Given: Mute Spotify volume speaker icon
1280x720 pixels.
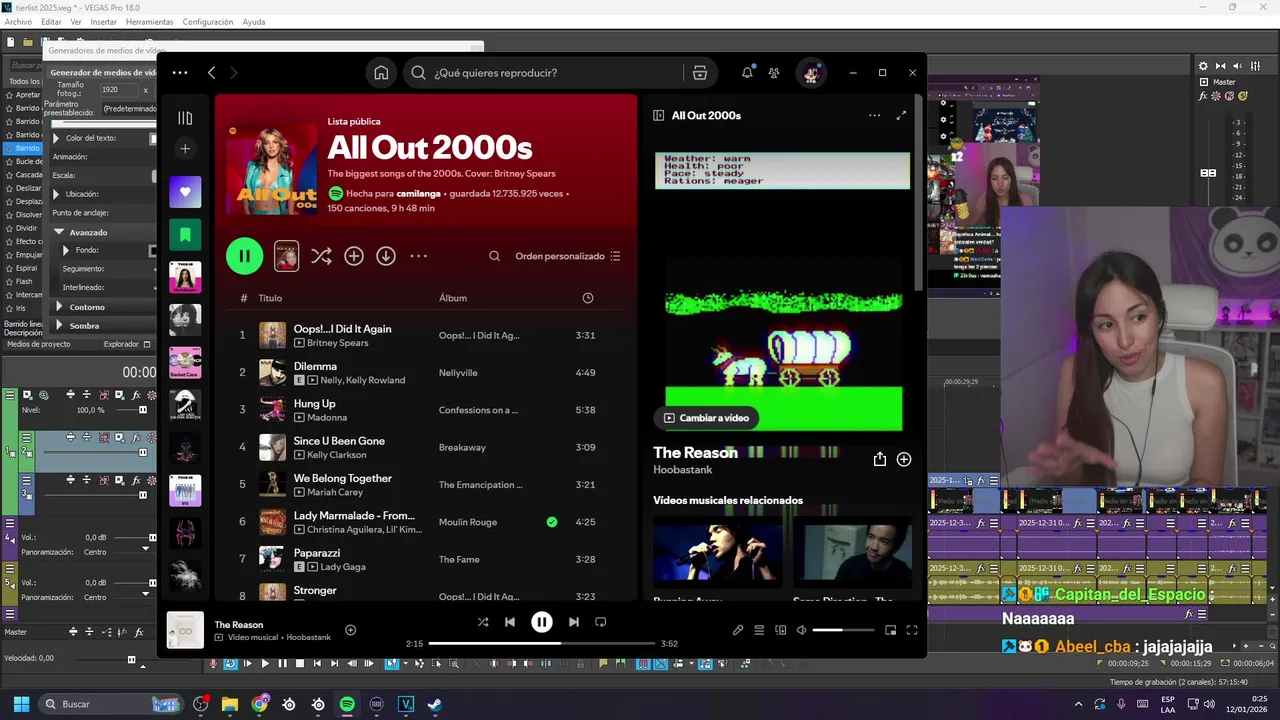Looking at the screenshot, I should (x=802, y=630).
